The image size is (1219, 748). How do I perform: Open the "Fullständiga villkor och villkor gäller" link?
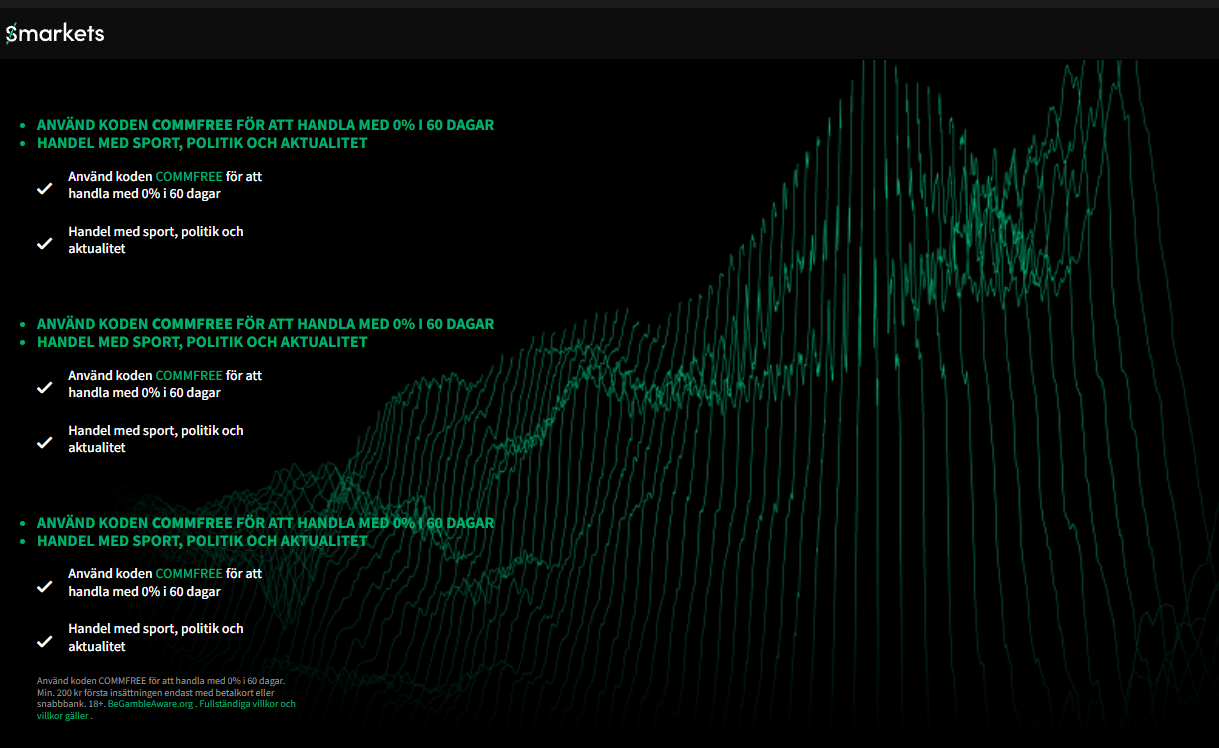pos(166,710)
